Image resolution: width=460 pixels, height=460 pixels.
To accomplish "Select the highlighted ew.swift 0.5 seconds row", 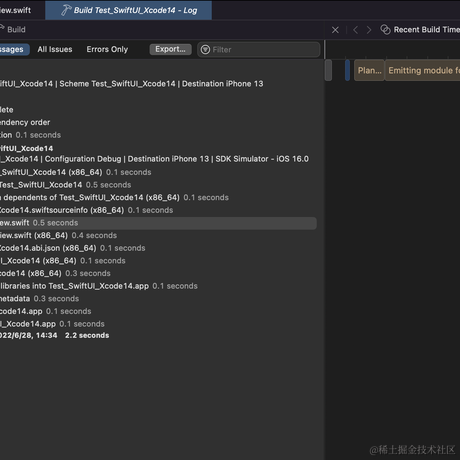I will click(158, 223).
